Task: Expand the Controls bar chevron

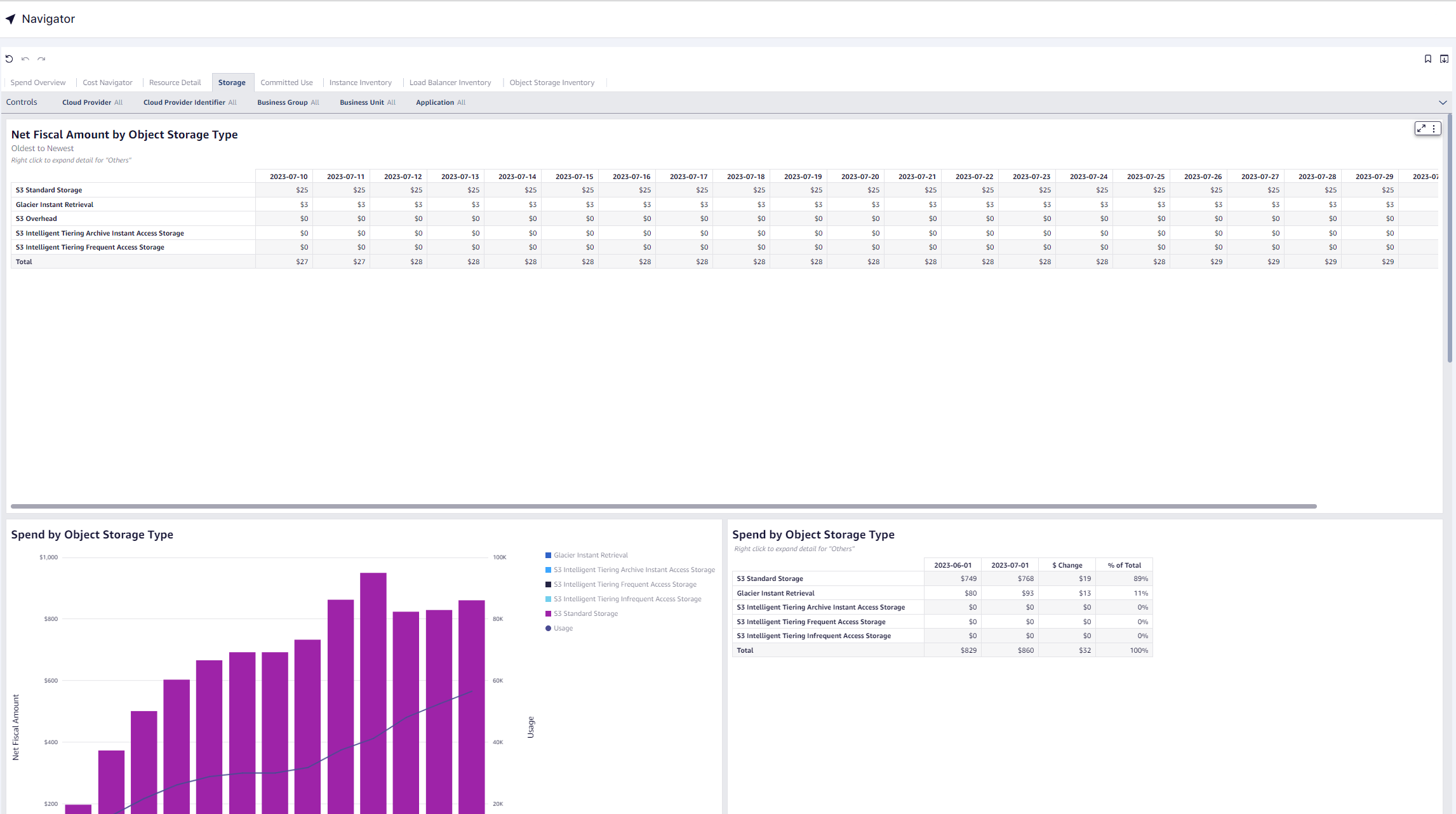Action: [1443, 102]
